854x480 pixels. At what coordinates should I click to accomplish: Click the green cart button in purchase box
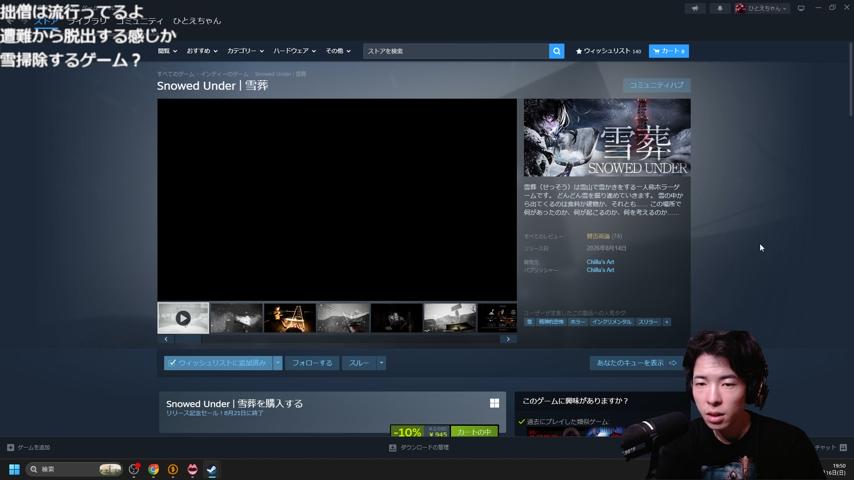[474, 432]
